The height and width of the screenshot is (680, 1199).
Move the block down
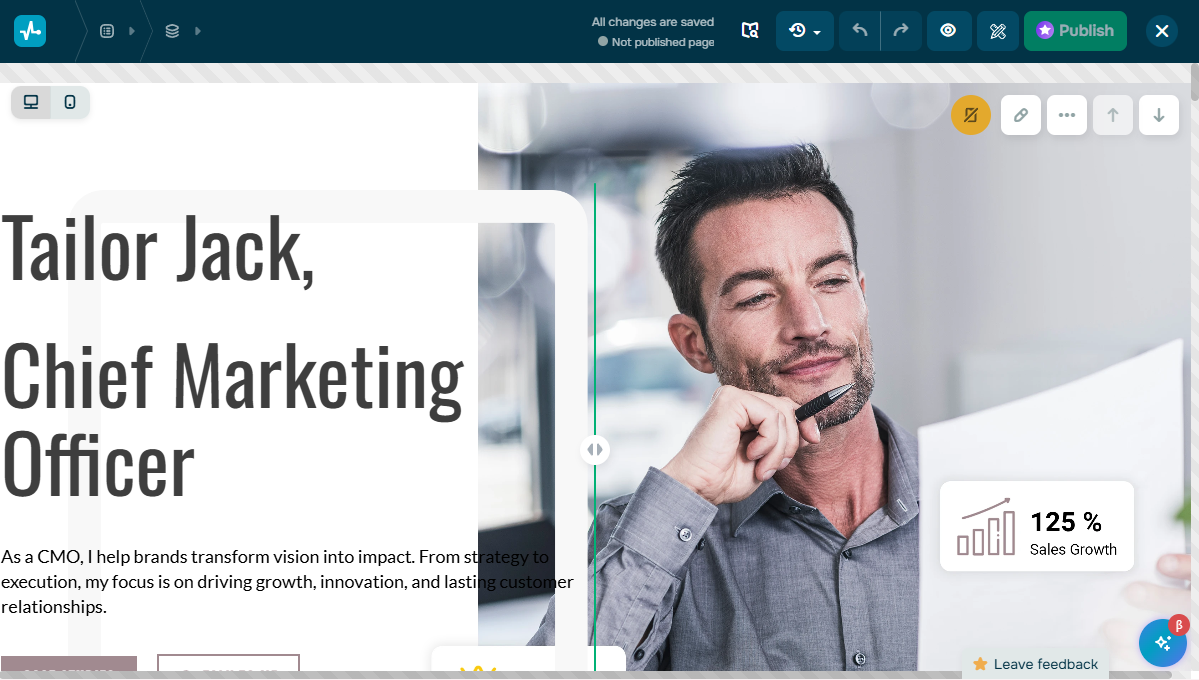click(1158, 116)
